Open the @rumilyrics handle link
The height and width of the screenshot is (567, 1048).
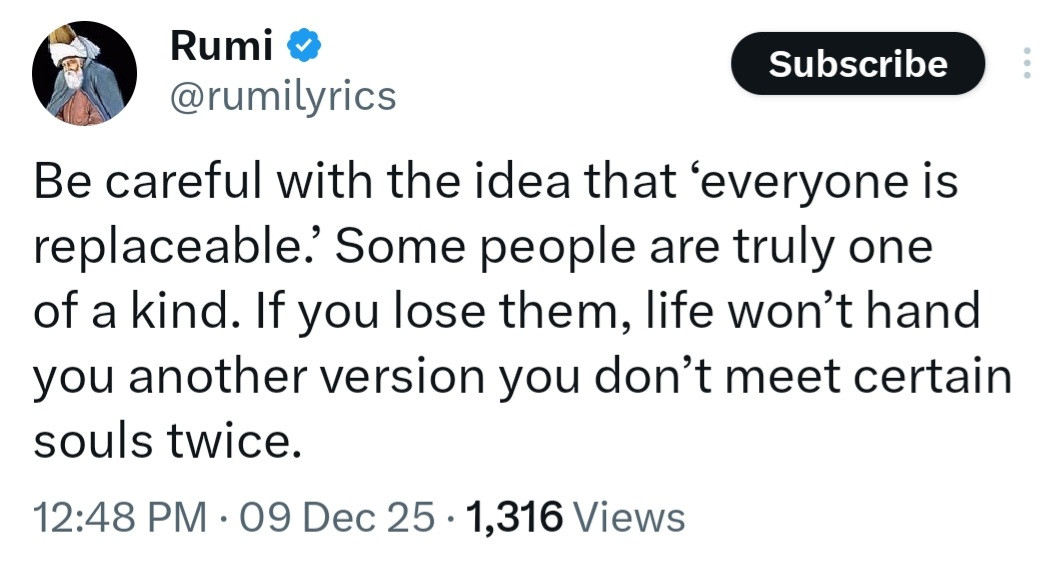pos(284,96)
